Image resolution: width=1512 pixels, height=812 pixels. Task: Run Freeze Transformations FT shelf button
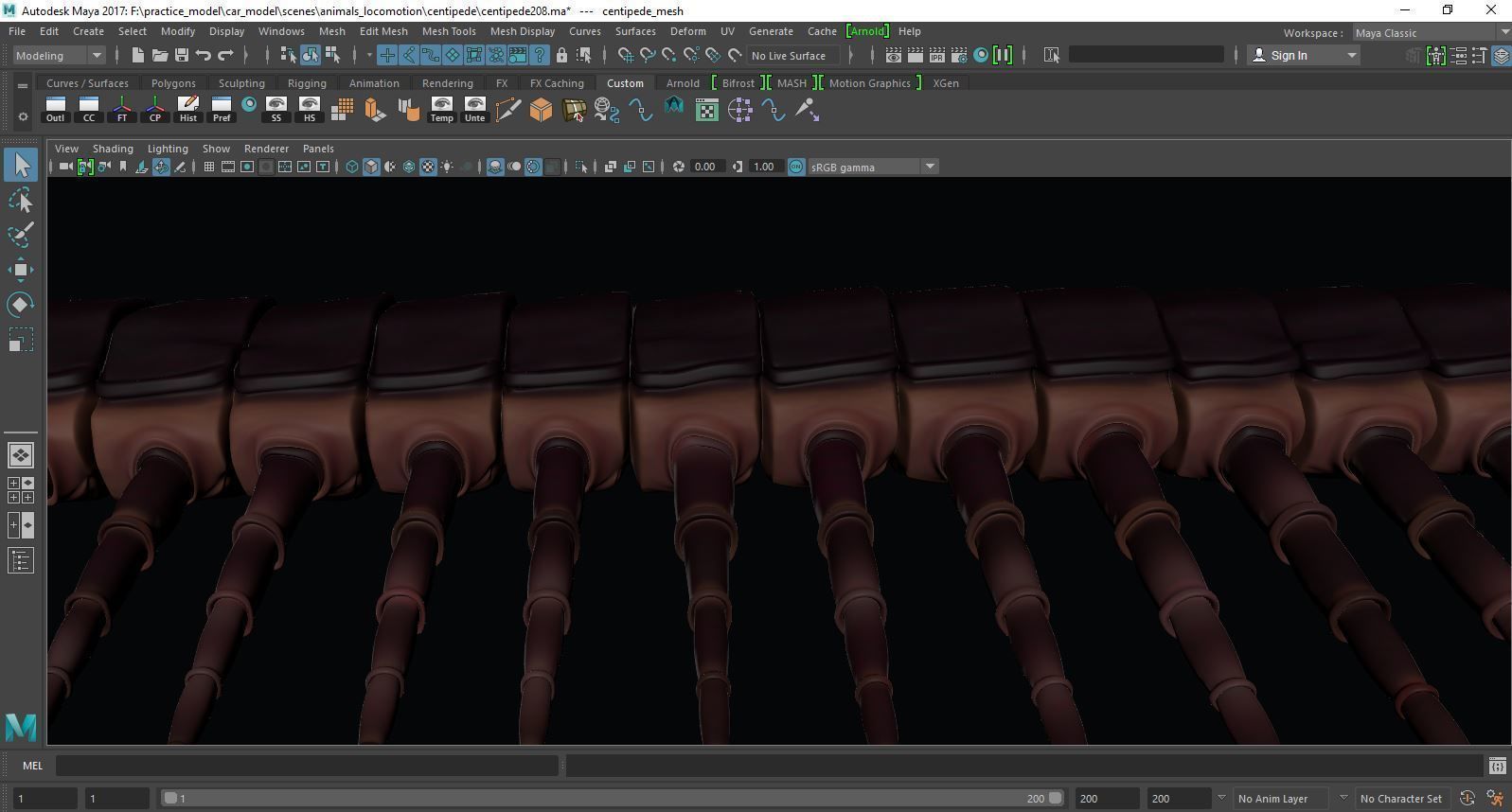pos(122,110)
